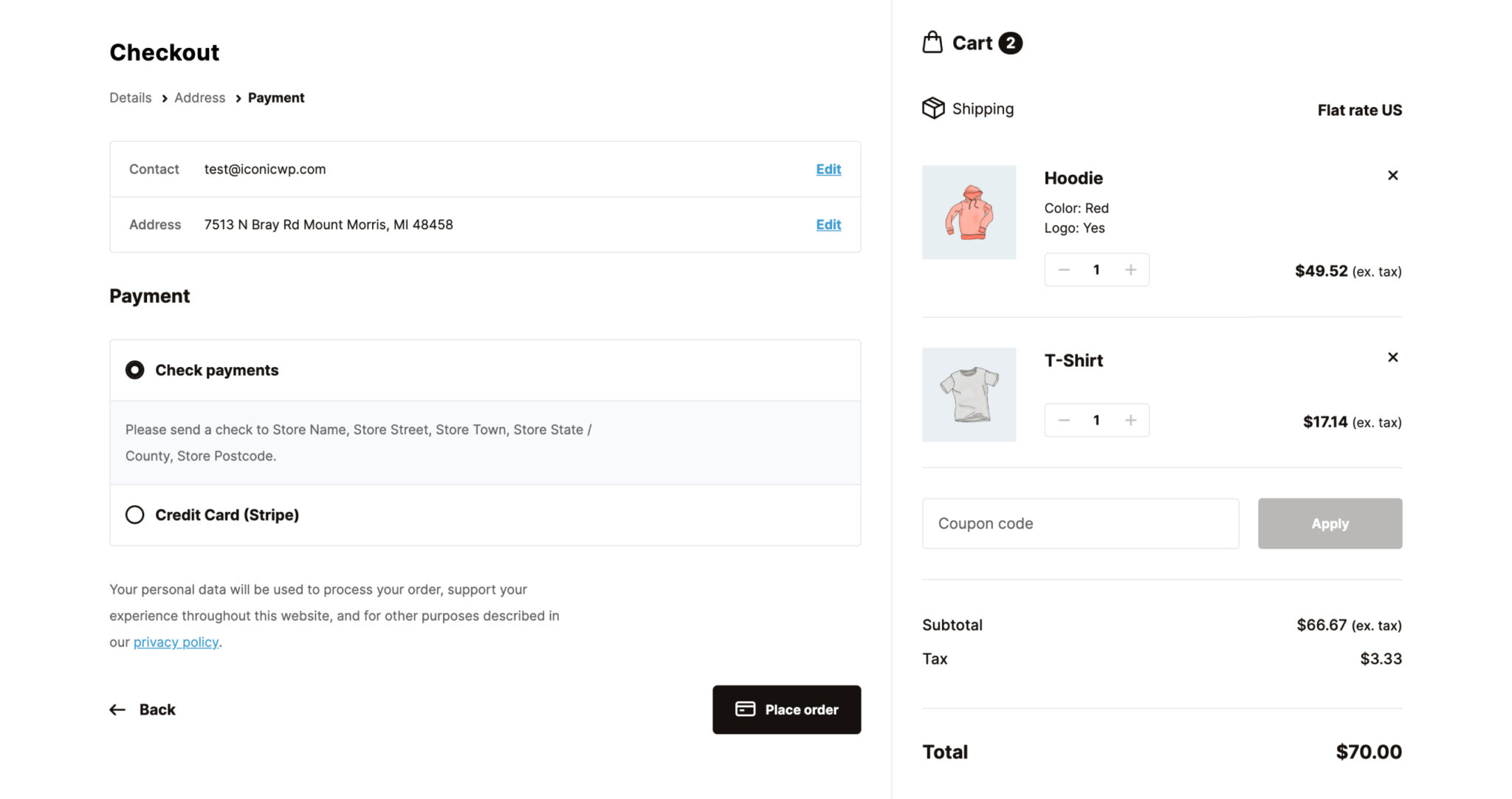This screenshot has width=1512, height=799.
Task: Choose Check payments radio button
Action: (134, 369)
